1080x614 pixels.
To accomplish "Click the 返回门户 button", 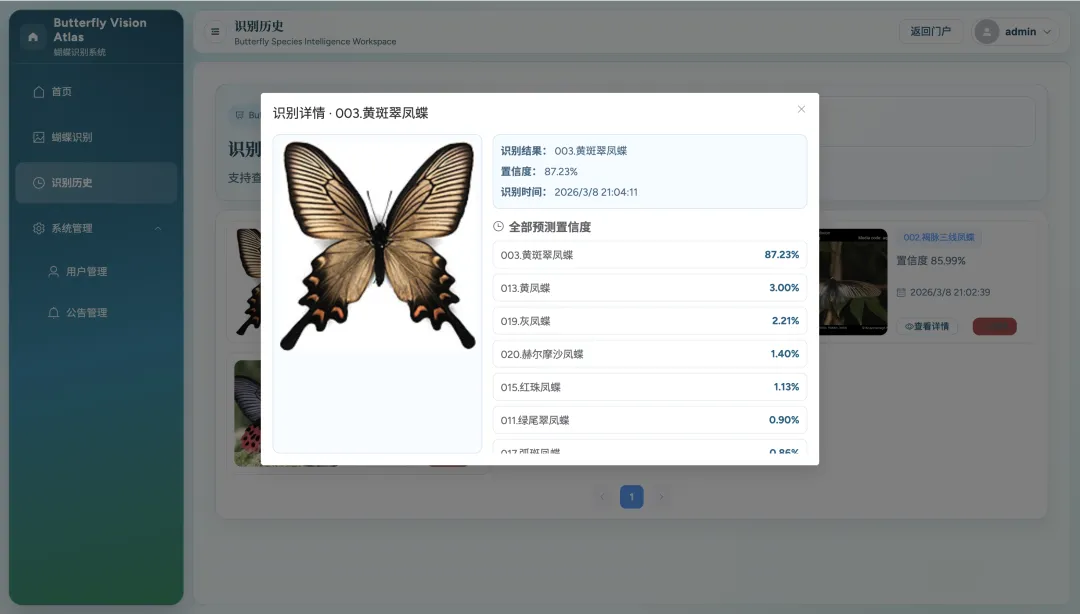I will (x=931, y=32).
